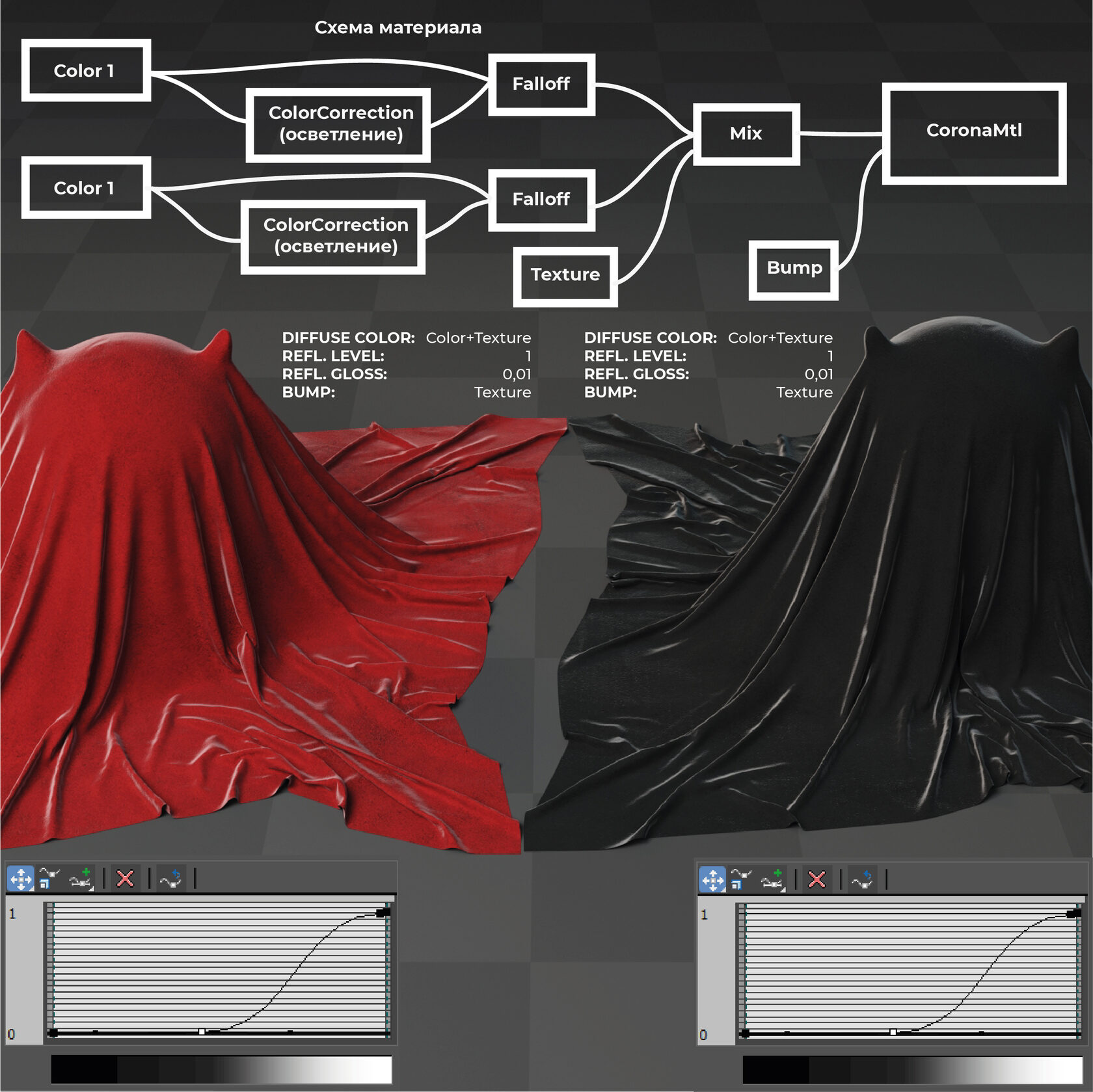The image size is (1093, 1092).
Task: Click left-panel BUMP 'Texture' value
Action: (x=502, y=392)
